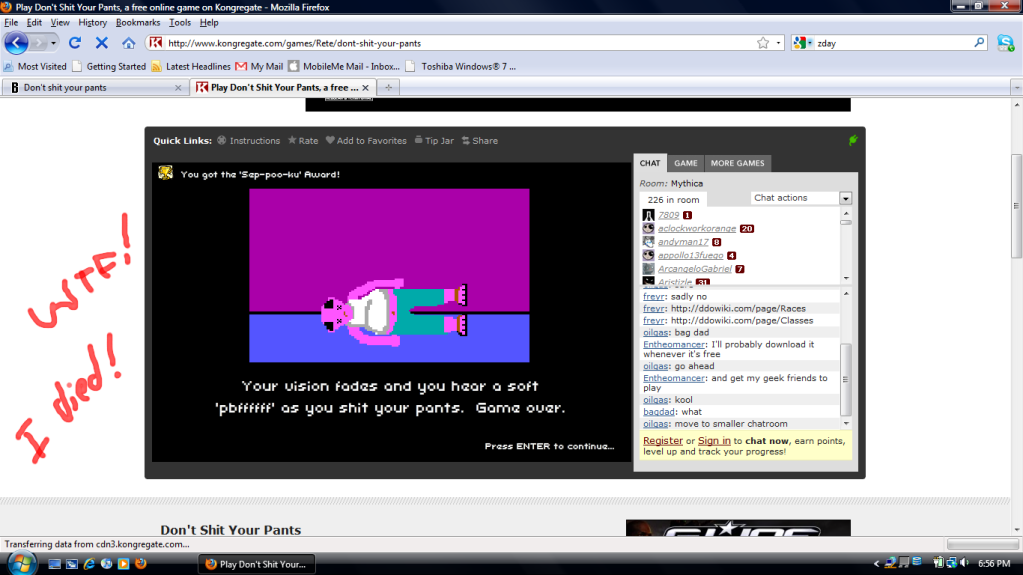Switch to the MORE GAMES tab

[x=737, y=163]
